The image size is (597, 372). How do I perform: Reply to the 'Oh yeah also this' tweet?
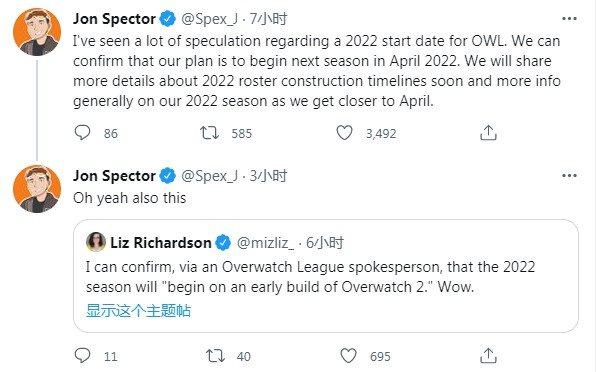tap(82, 356)
